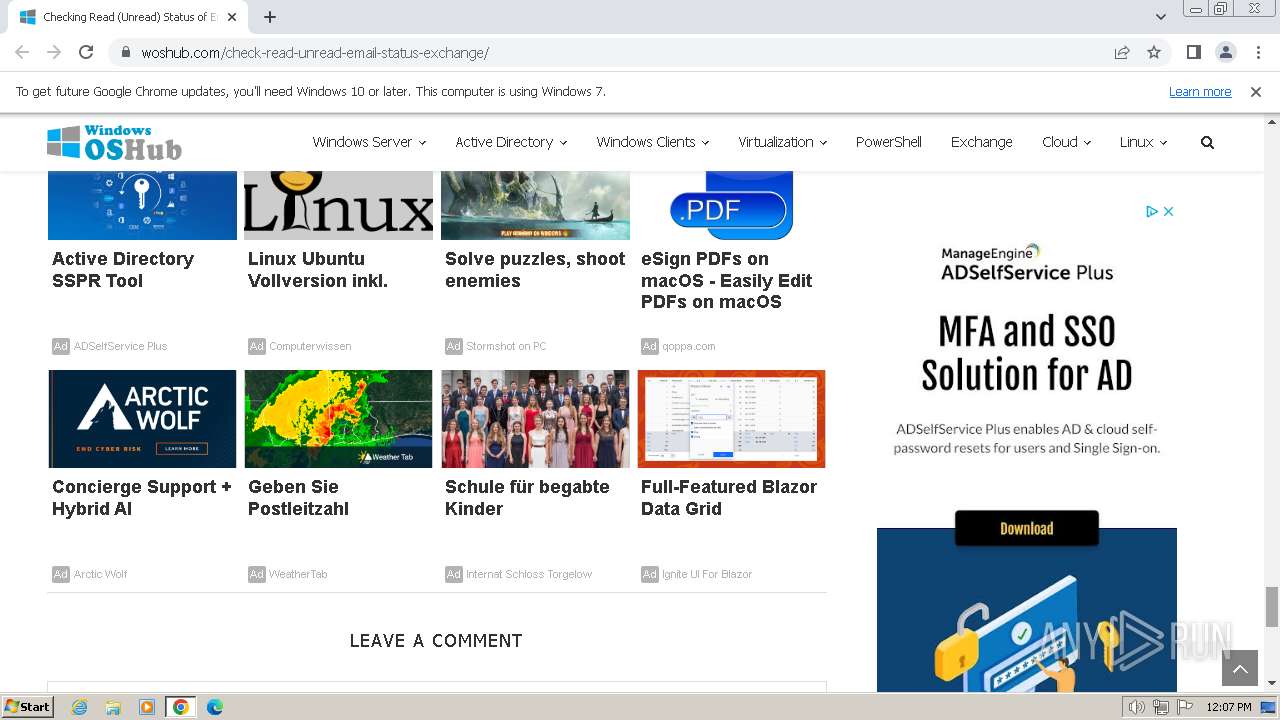Click the Computerwissen advertiser label
The height and width of the screenshot is (720, 1280).
pyautogui.click(x=310, y=346)
